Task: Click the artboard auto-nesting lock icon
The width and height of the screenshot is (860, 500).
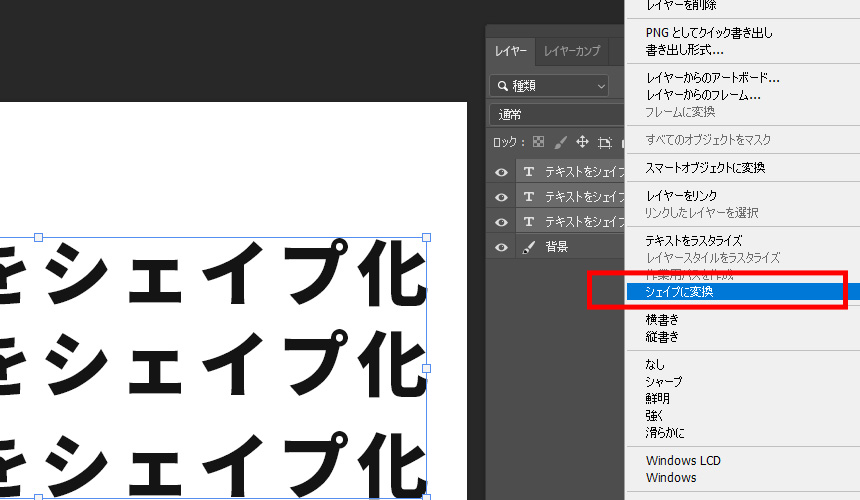Action: (x=604, y=142)
